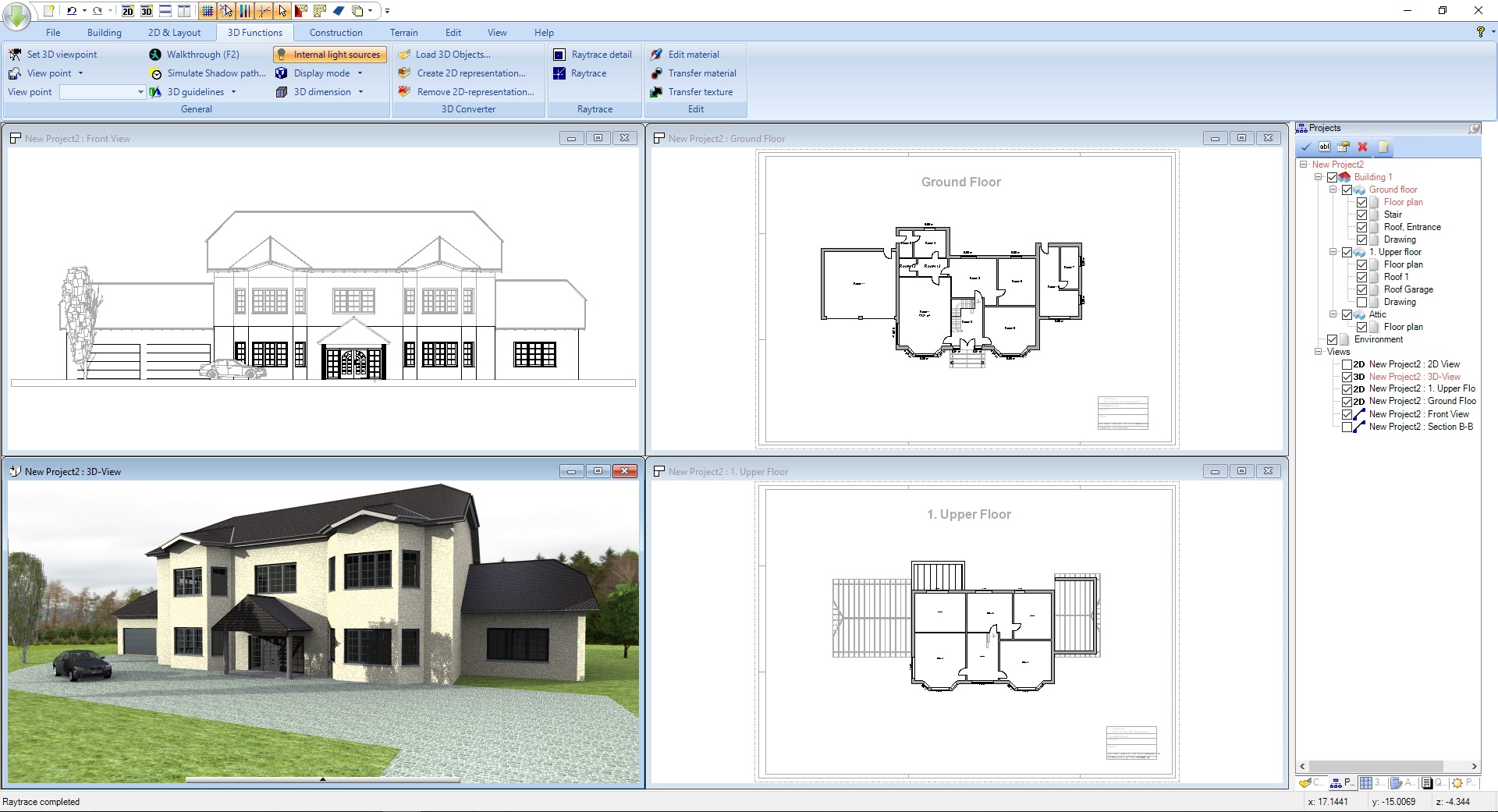Image resolution: width=1498 pixels, height=812 pixels.
Task: Click the Raytrace detail icon
Action: tap(559, 55)
